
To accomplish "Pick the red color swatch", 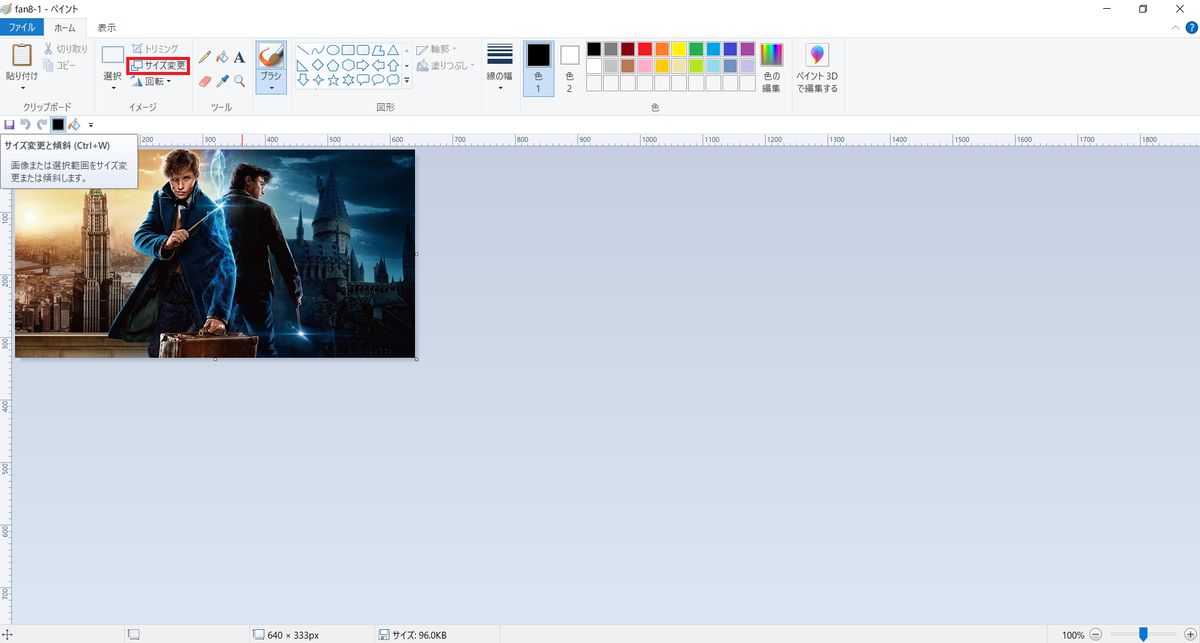I will 645,49.
